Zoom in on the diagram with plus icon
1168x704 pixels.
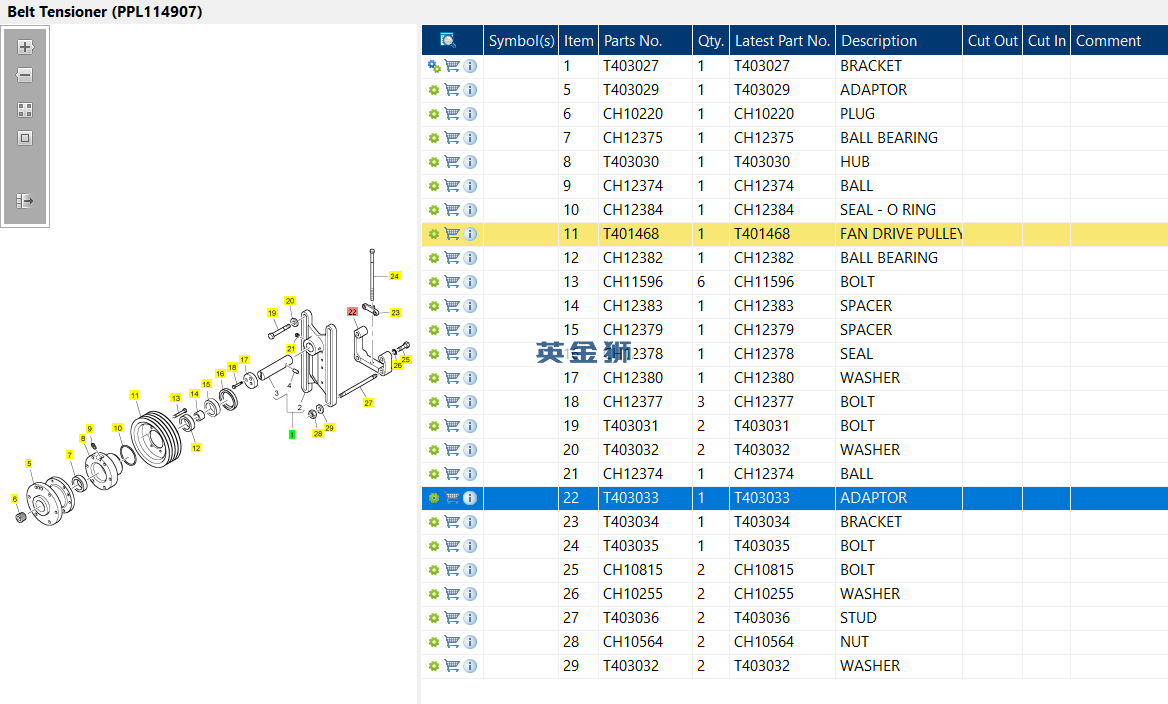25,47
